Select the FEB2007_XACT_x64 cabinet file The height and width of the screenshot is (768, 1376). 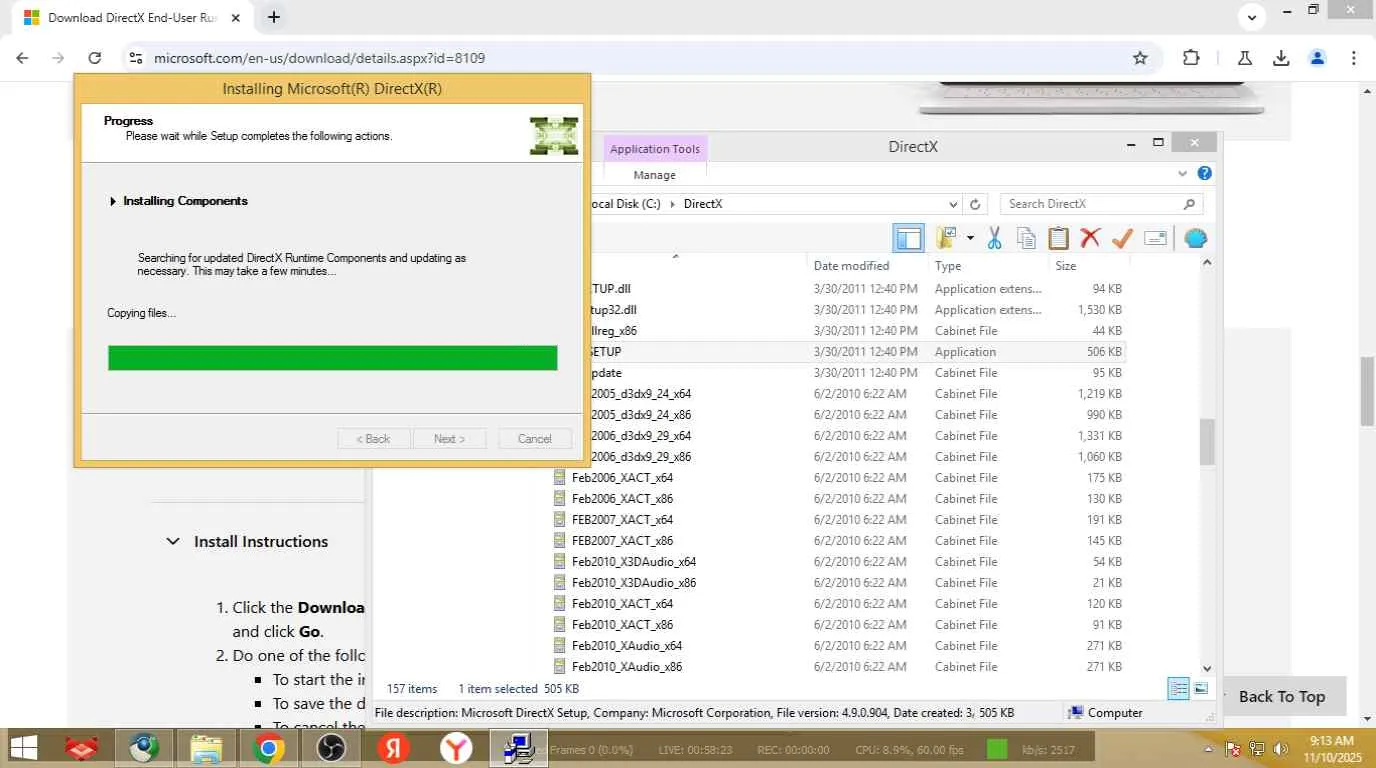point(622,520)
